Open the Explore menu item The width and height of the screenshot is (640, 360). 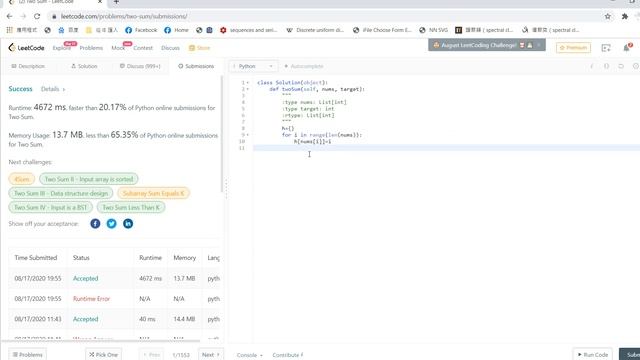pos(62,48)
